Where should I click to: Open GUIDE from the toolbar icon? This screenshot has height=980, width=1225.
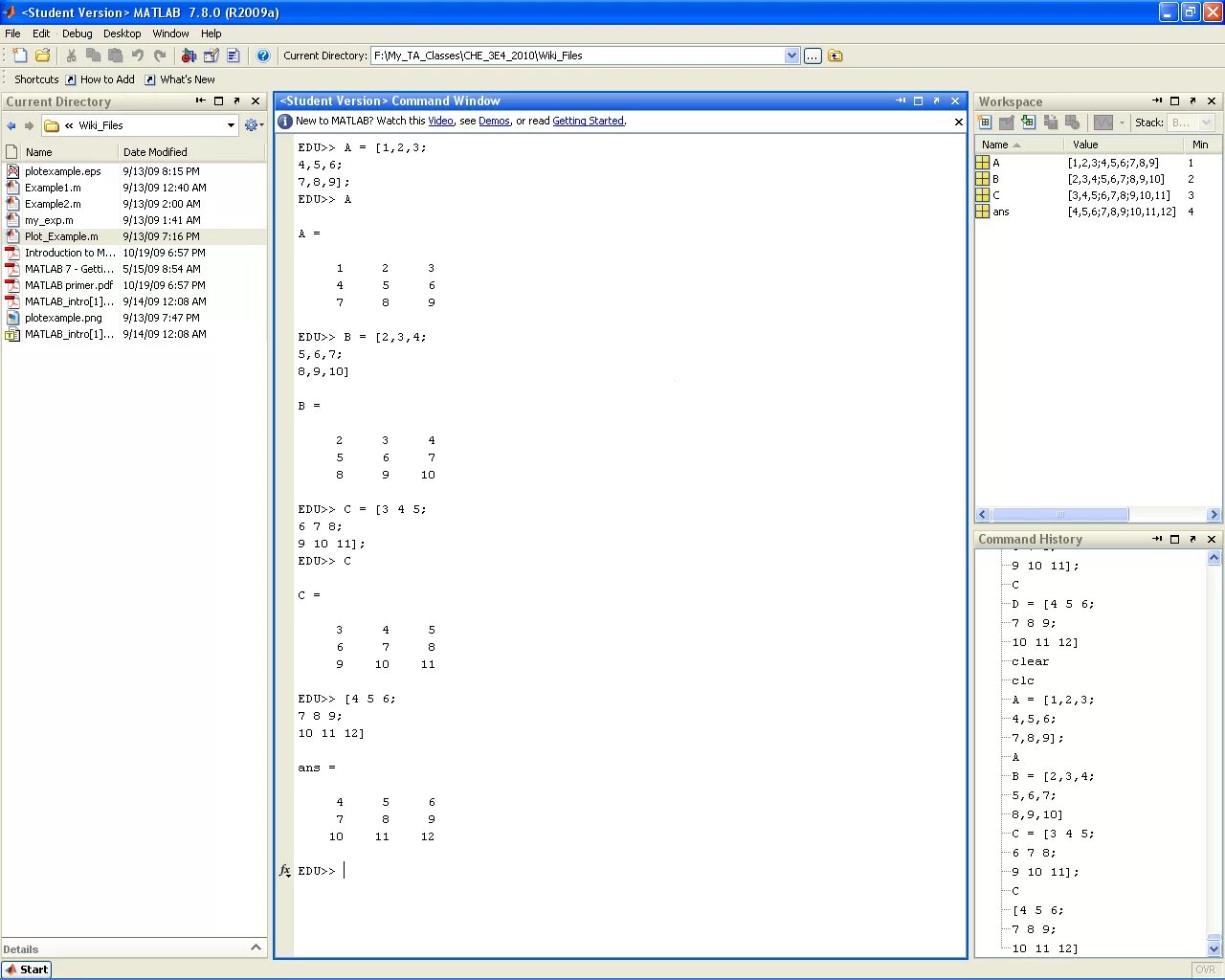[x=212, y=56]
